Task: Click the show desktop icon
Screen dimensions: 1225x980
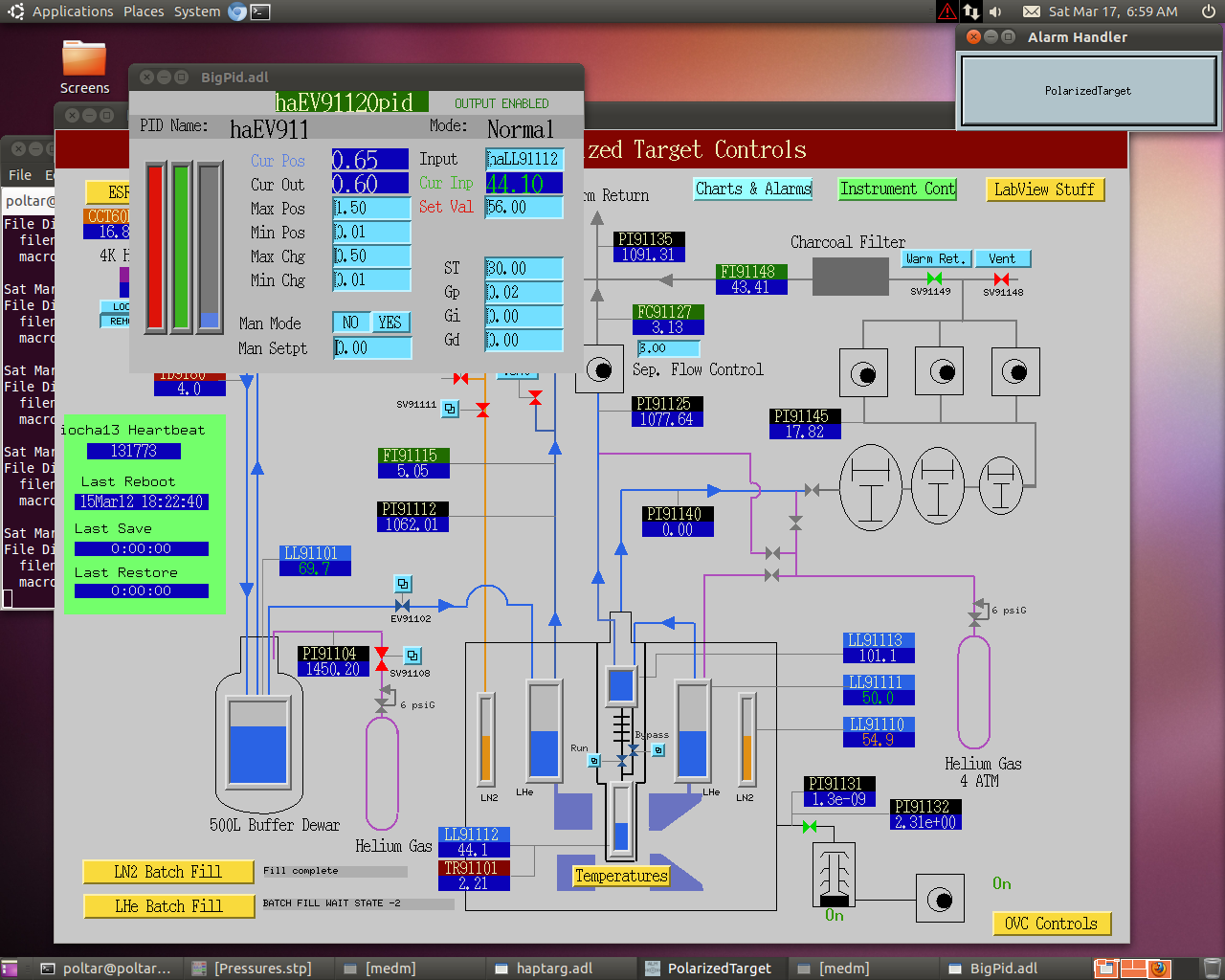Action: point(8,968)
